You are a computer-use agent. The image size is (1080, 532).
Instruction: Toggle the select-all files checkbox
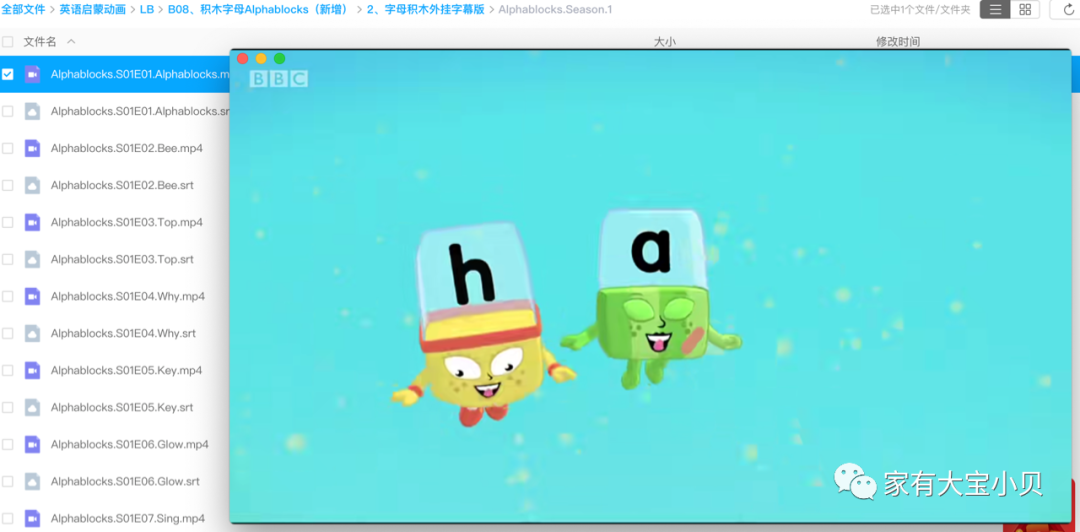pos(8,41)
